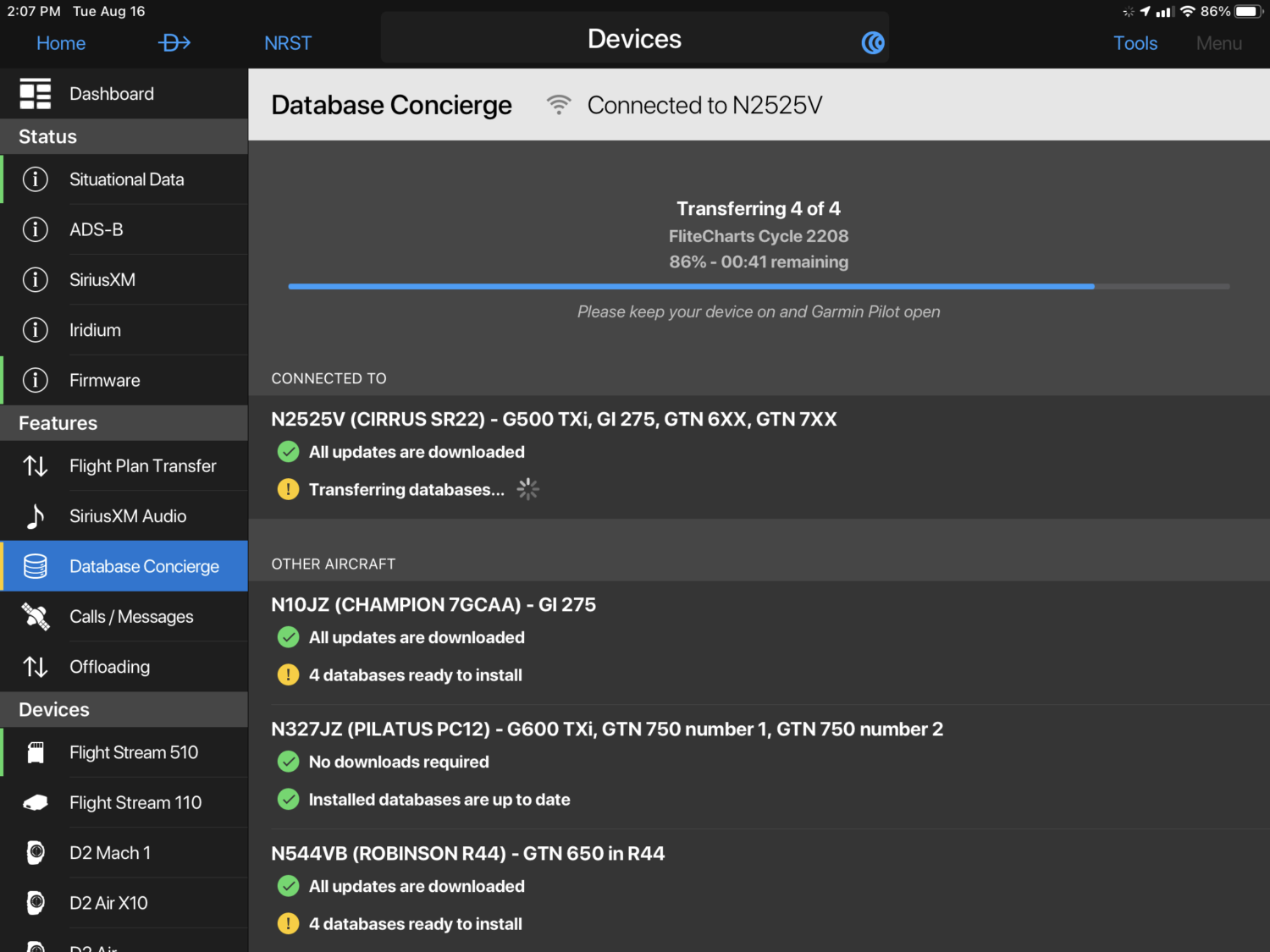Tap the Wi-Fi icon beside Database Concierge
1270x952 pixels.
pyautogui.click(x=559, y=104)
